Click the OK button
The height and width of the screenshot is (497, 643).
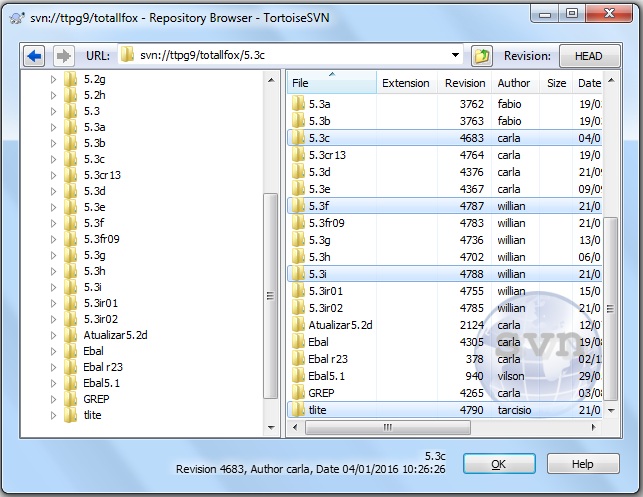pyautogui.click(x=499, y=464)
